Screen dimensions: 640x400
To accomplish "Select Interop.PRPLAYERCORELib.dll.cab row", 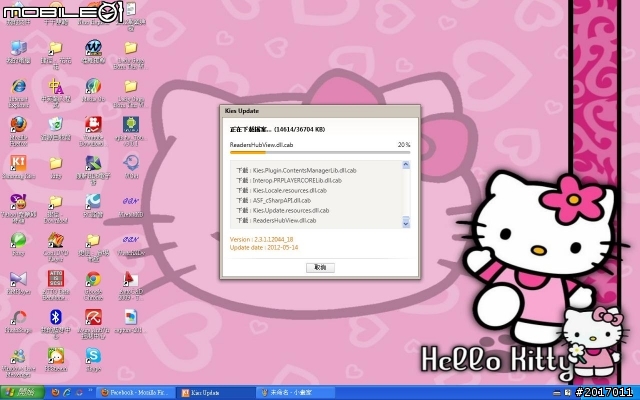I will coord(289,180).
